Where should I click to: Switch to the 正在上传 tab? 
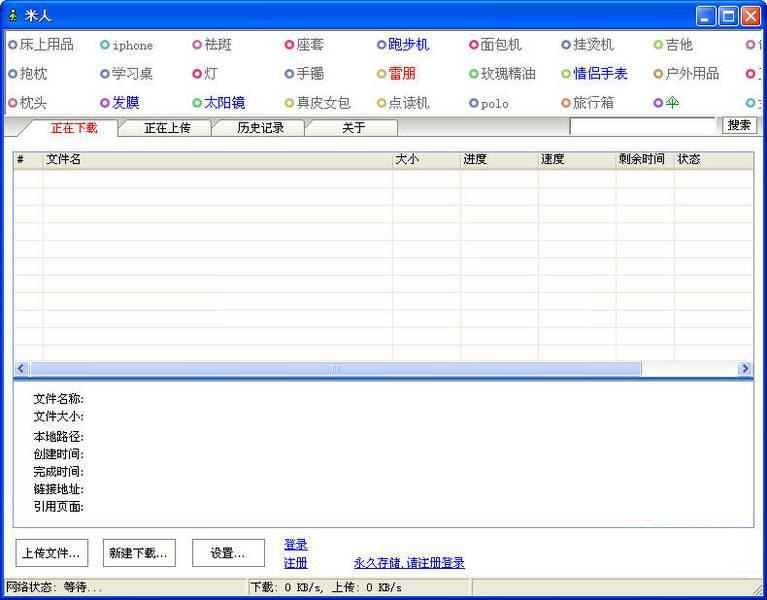tap(167, 128)
